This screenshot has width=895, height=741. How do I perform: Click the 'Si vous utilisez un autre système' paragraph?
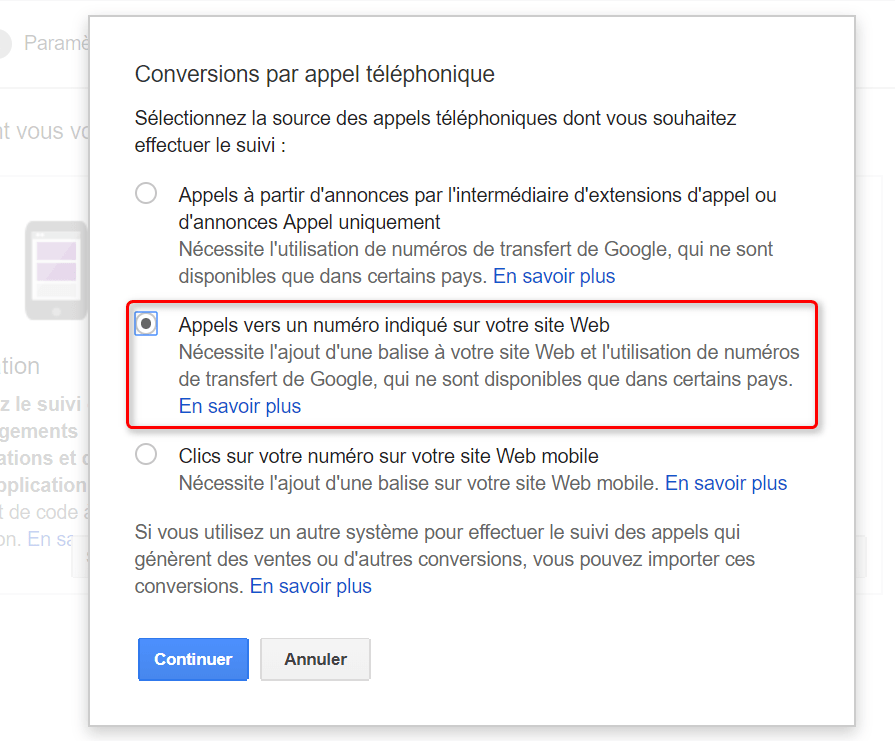[445, 559]
